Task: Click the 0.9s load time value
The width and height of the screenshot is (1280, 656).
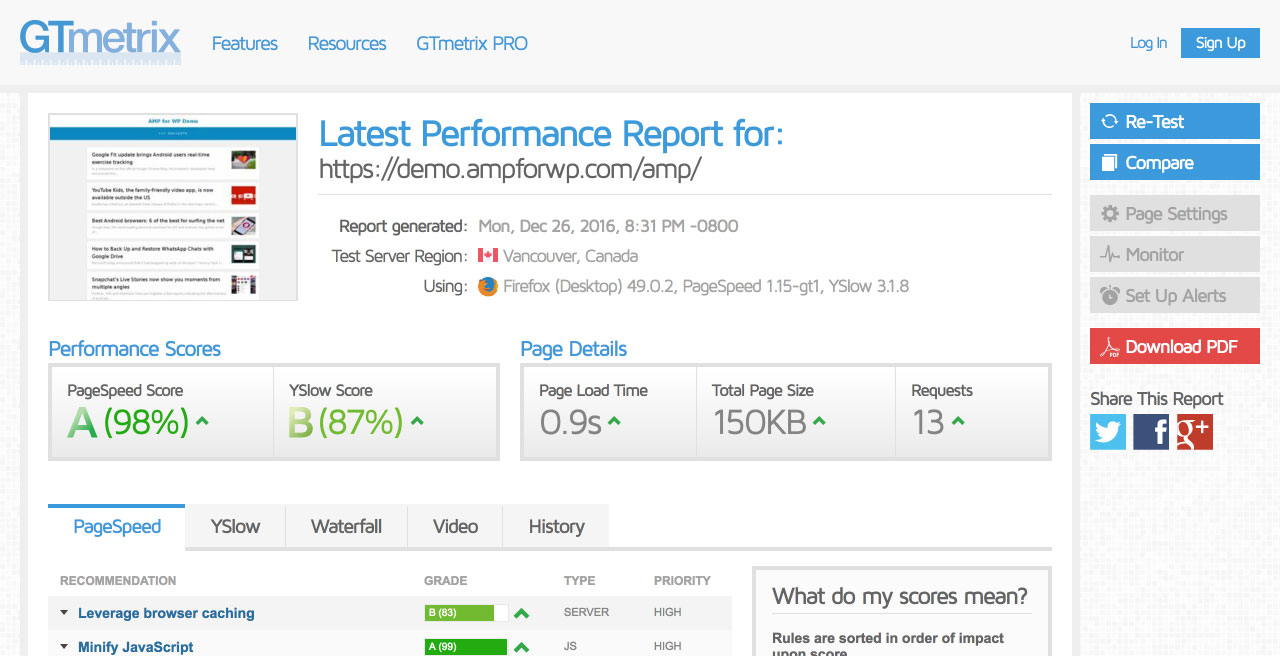Action: click(x=571, y=422)
